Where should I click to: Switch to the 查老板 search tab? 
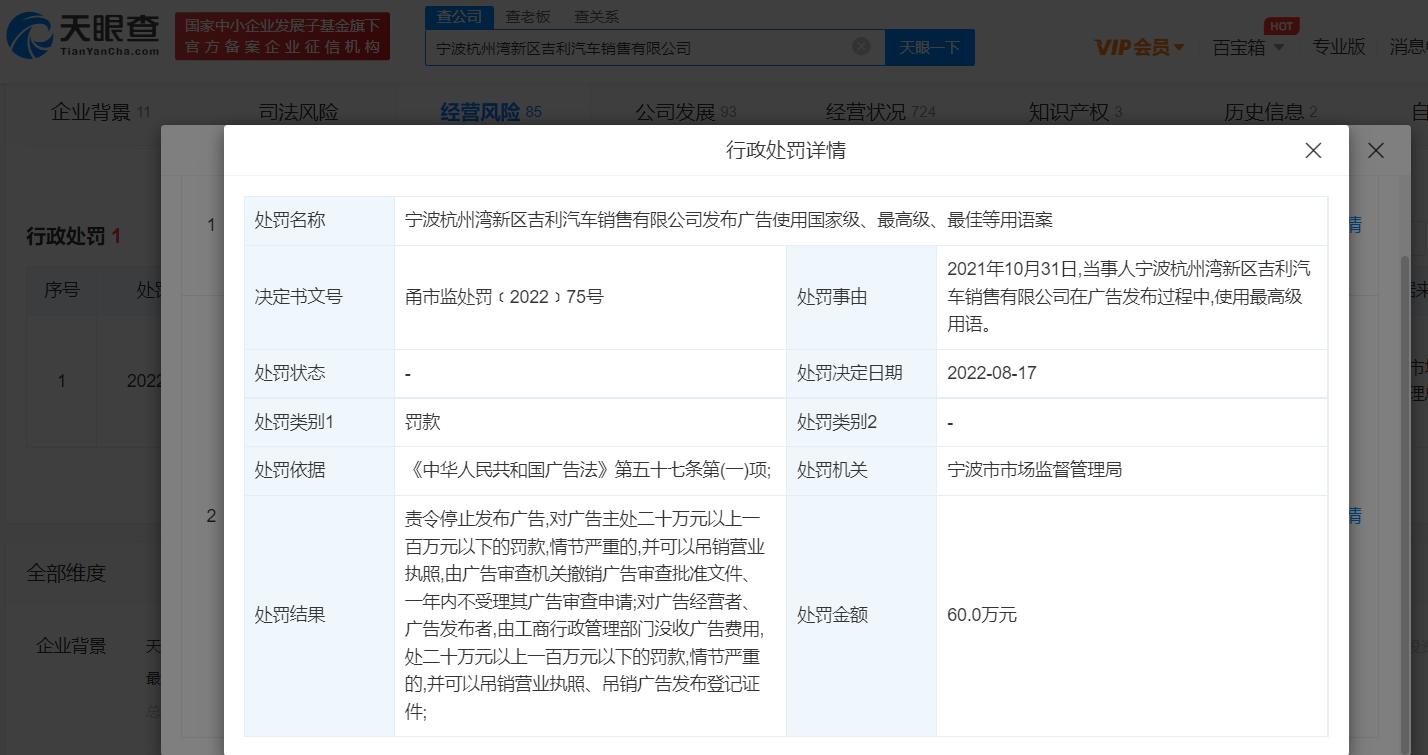(528, 16)
